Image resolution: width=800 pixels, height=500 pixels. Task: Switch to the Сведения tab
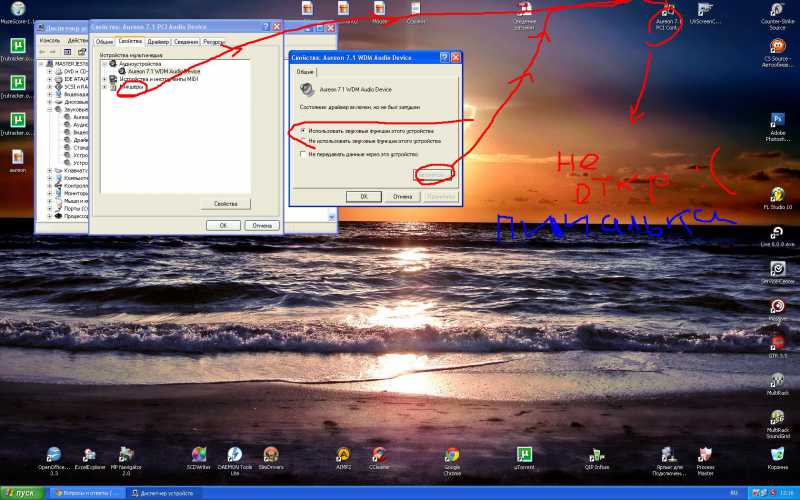point(186,42)
